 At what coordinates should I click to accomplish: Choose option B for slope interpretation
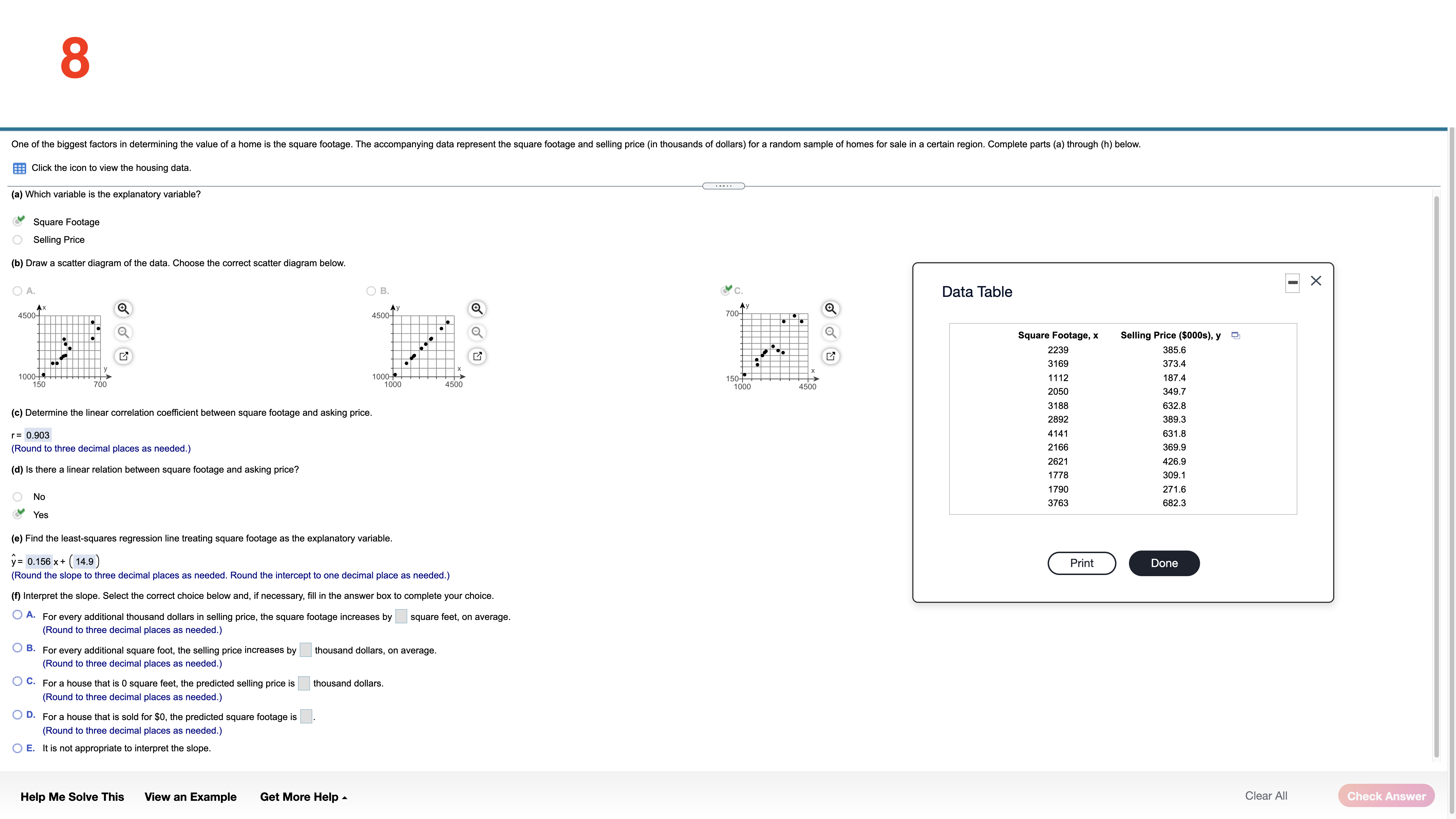18,648
